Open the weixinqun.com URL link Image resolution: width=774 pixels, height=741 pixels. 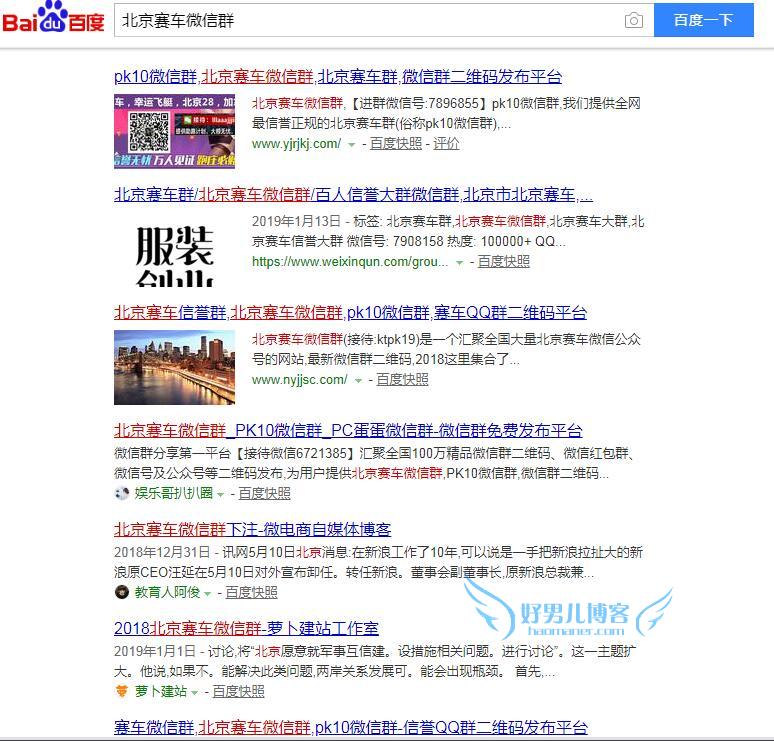pyautogui.click(x=349, y=262)
